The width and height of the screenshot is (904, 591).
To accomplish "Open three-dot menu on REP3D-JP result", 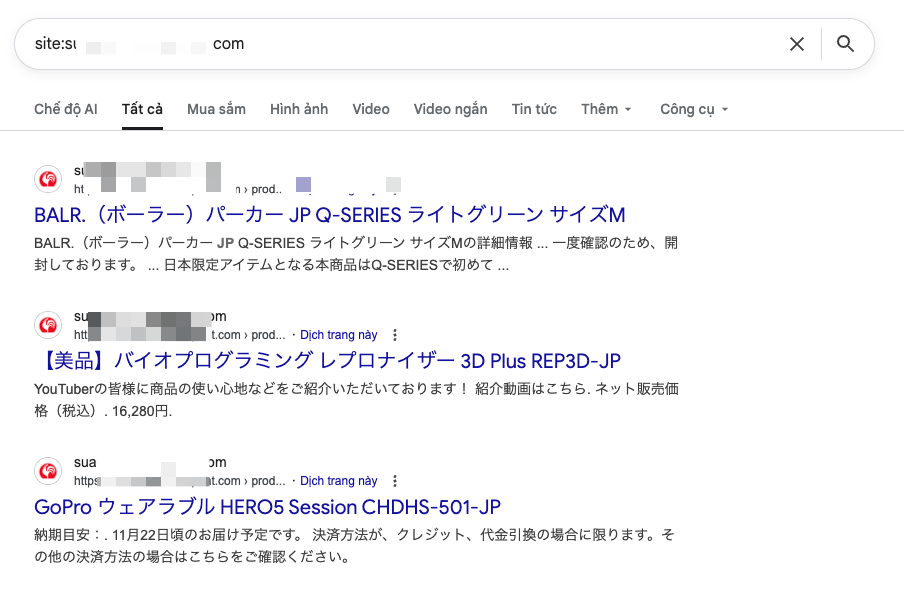I will 395,335.
